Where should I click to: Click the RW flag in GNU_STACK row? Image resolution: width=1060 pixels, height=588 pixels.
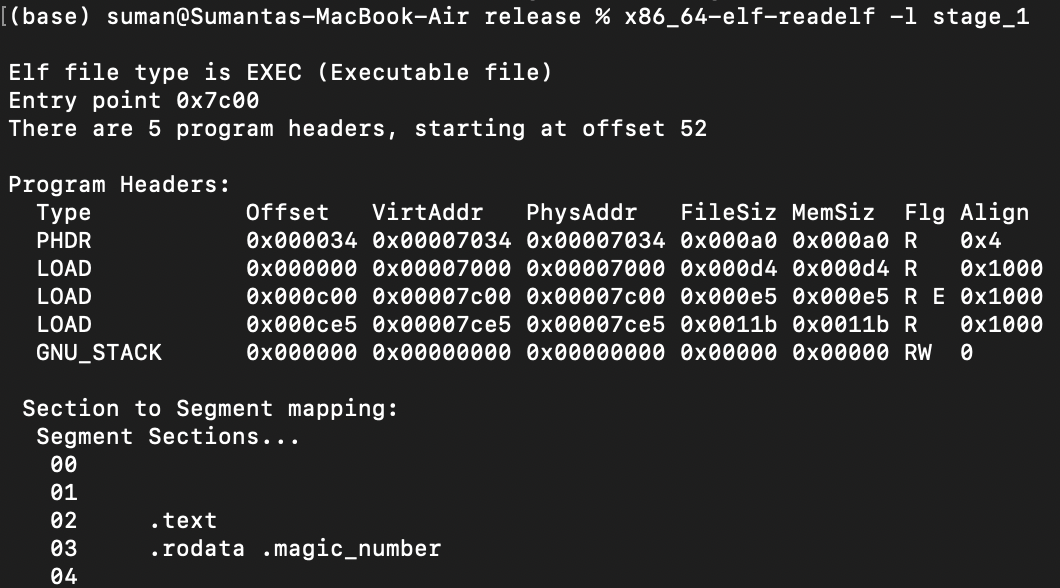click(917, 353)
